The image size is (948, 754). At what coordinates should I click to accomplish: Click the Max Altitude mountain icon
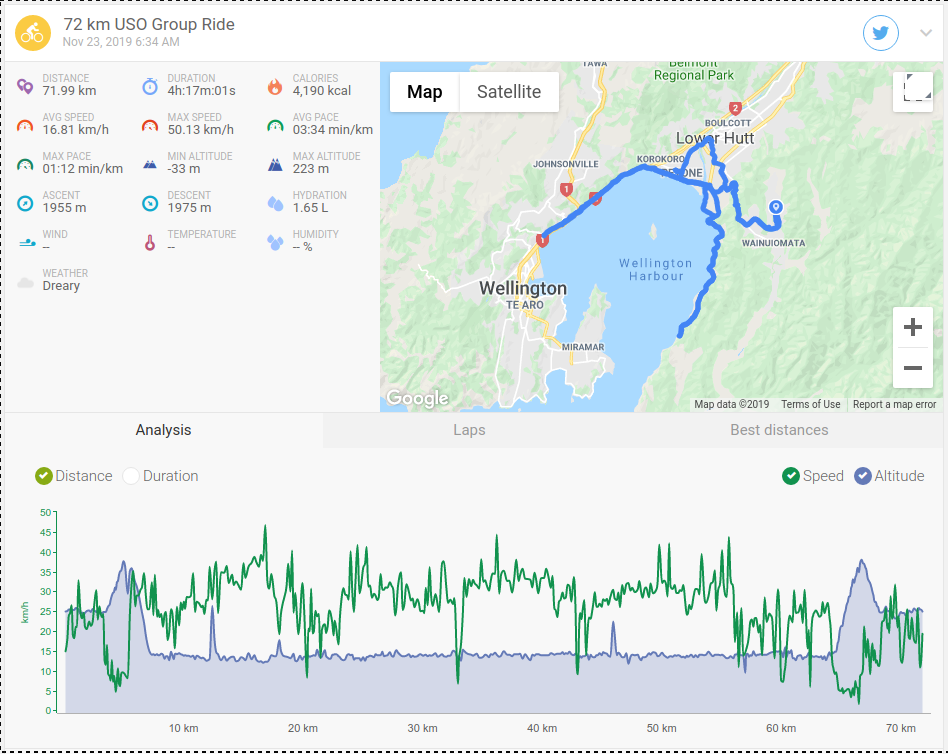point(275,164)
